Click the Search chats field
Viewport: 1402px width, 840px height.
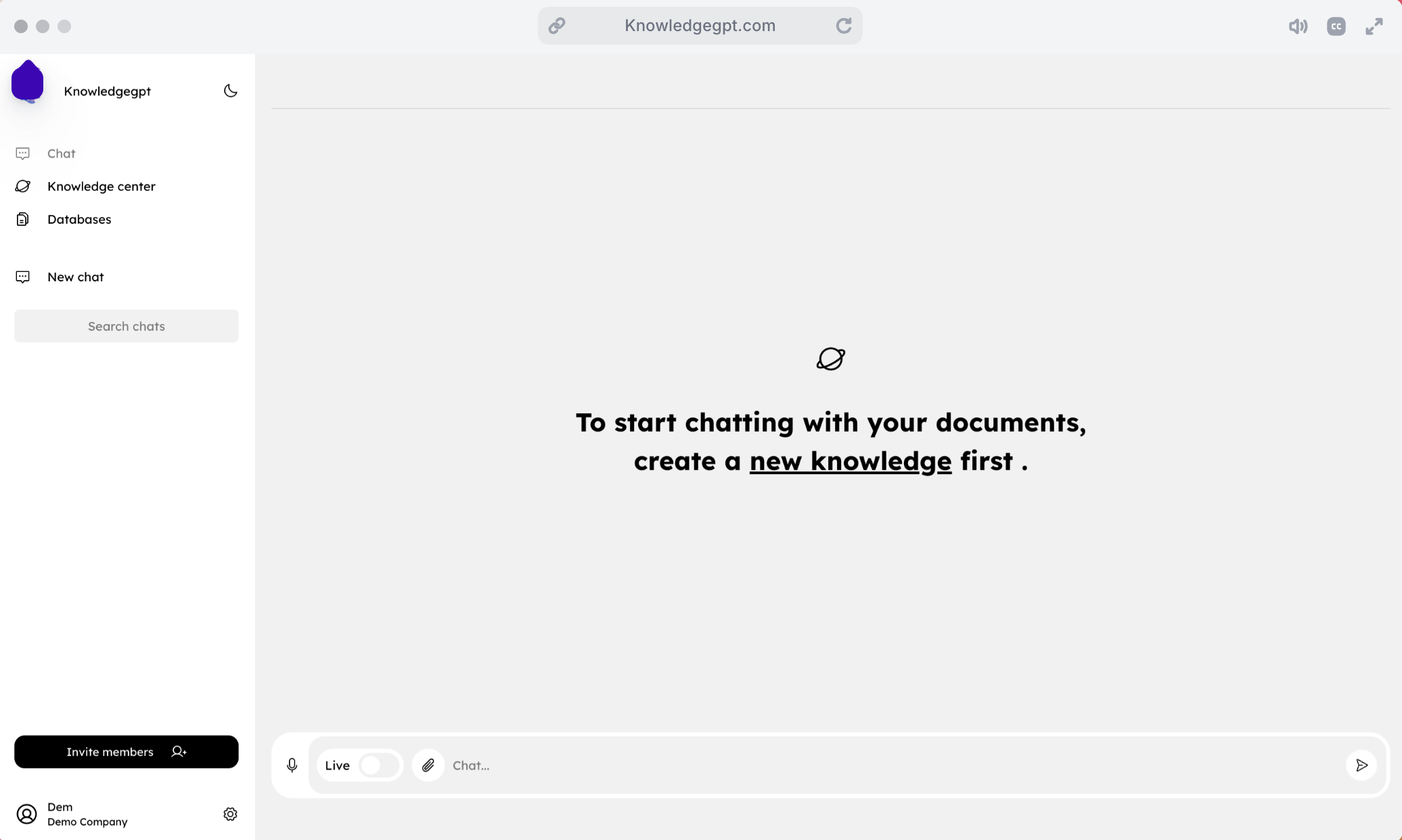pyautogui.click(x=126, y=326)
